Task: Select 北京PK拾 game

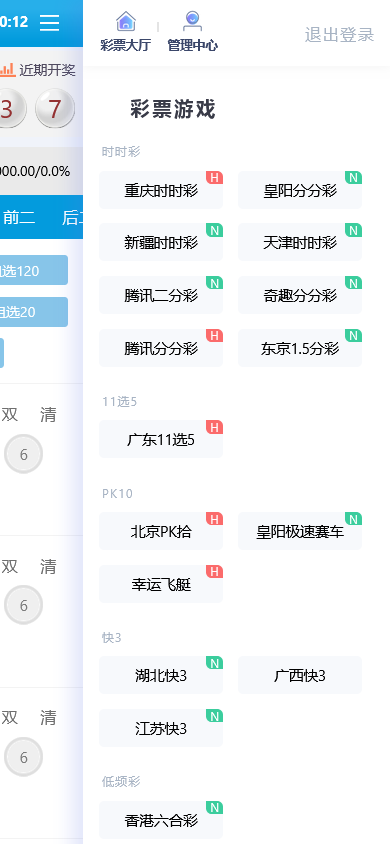Action: click(x=161, y=532)
